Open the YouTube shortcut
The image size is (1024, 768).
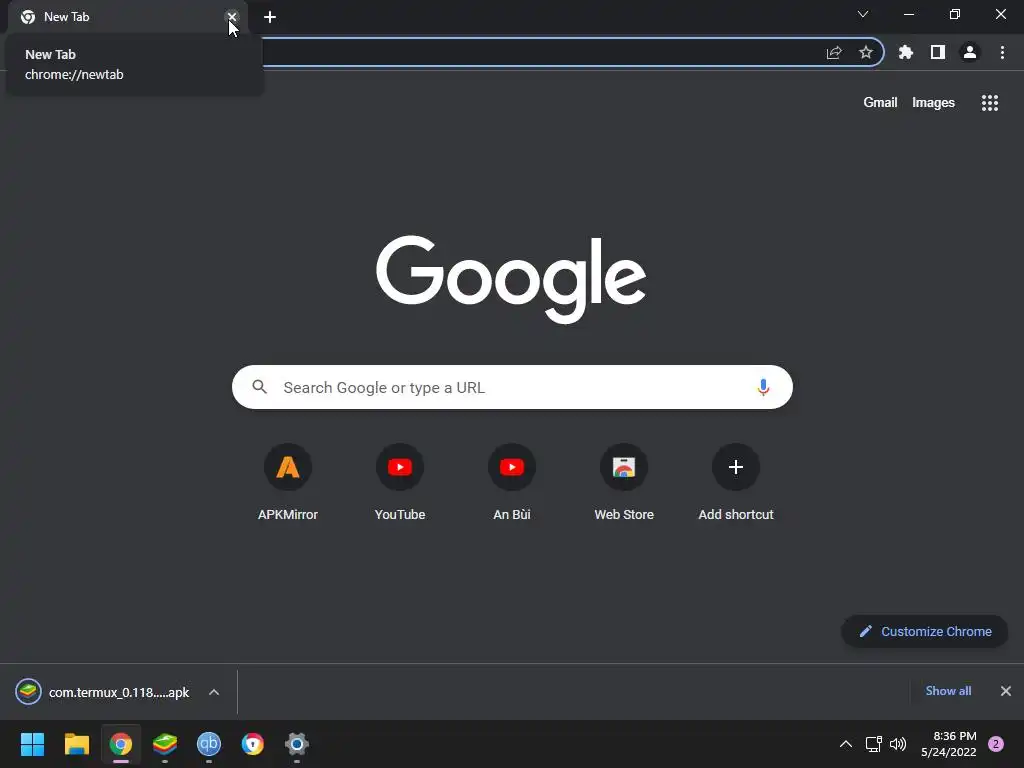pyautogui.click(x=400, y=483)
